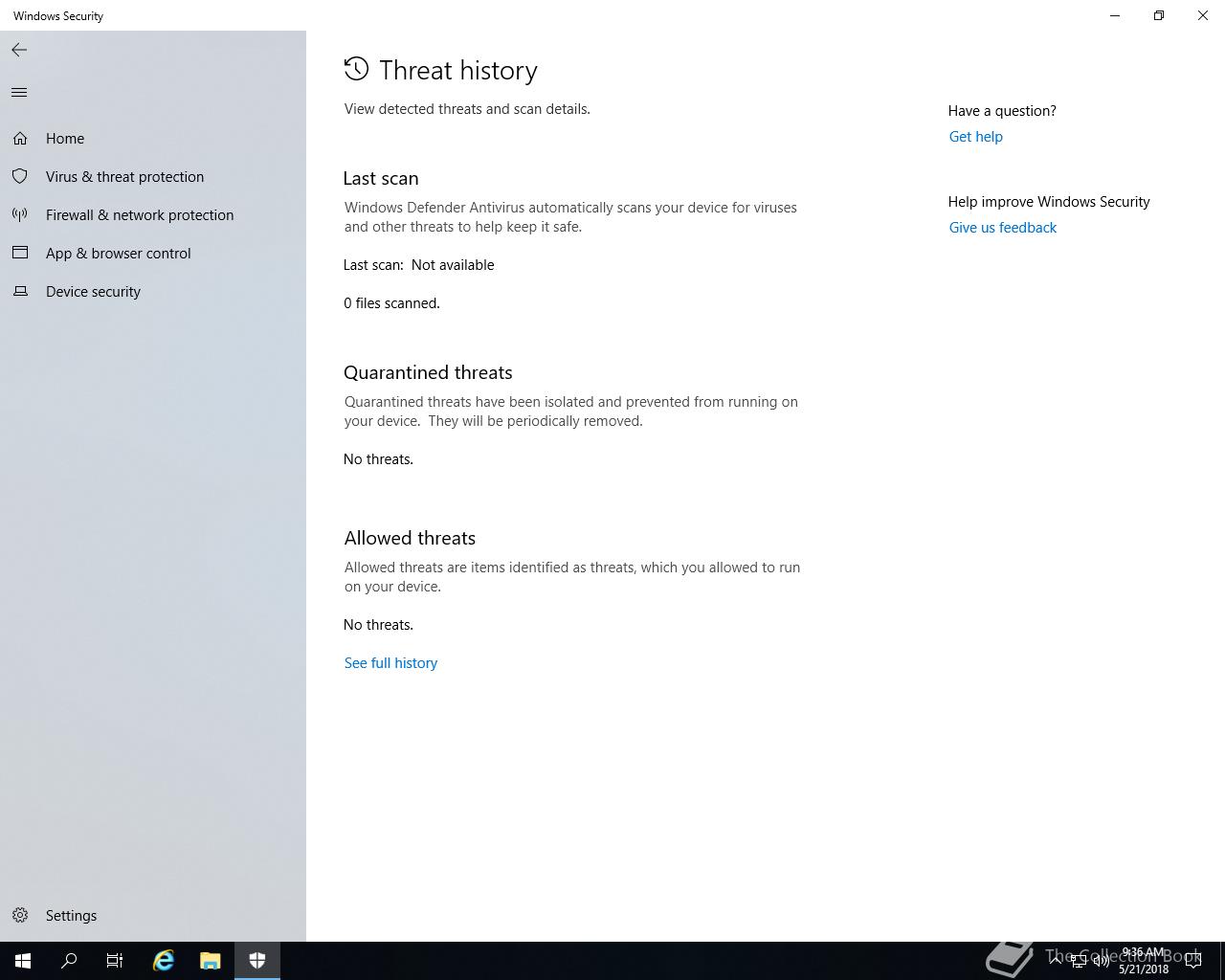
Task: Open Virus & threat protection page
Action: pyautogui.click(x=153, y=177)
